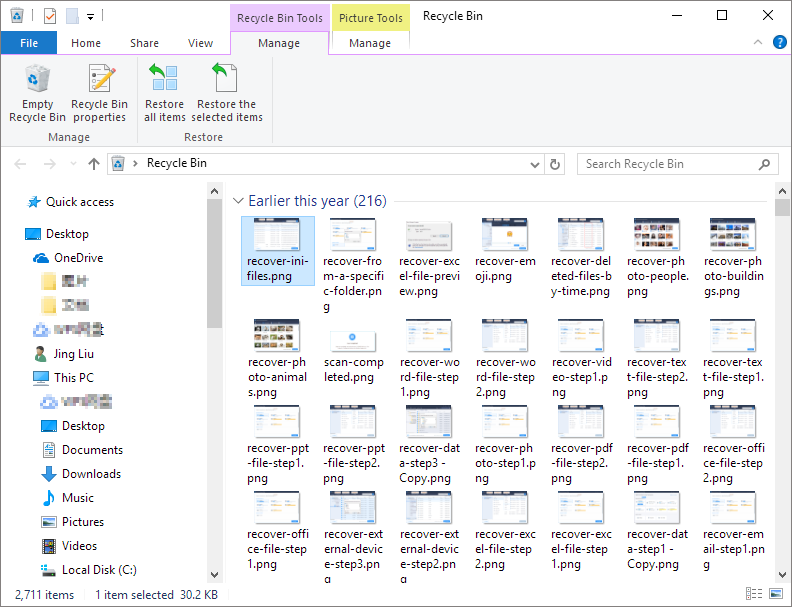Switch to the View ribbon tab
Screen dimensions: 792x607
[200, 43]
